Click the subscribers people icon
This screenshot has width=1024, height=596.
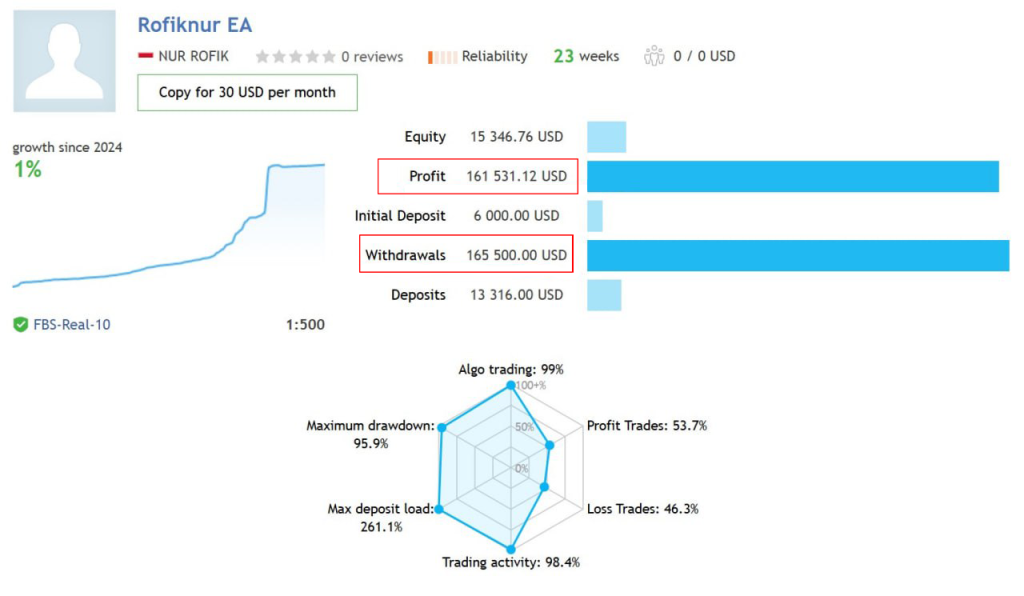pyautogui.click(x=654, y=56)
